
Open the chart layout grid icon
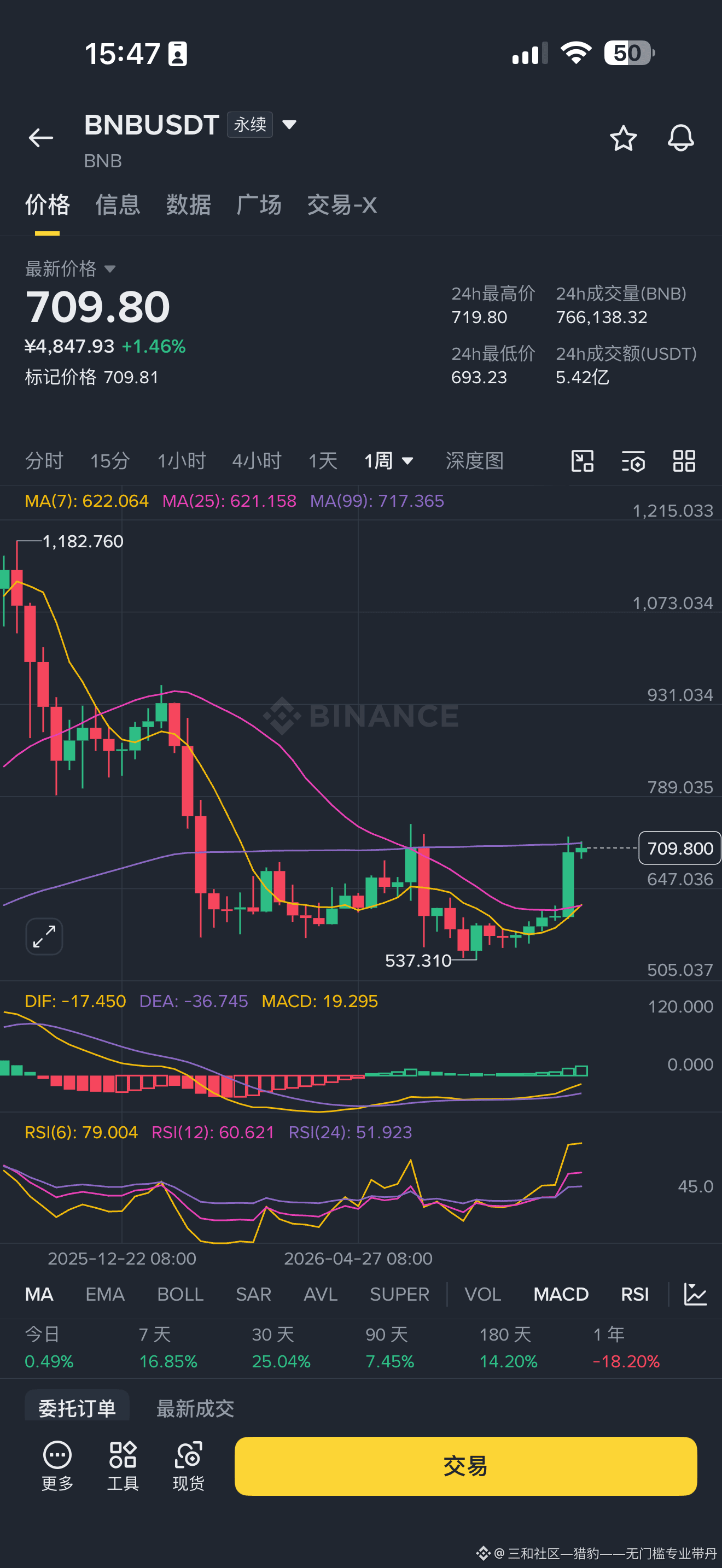tap(684, 461)
